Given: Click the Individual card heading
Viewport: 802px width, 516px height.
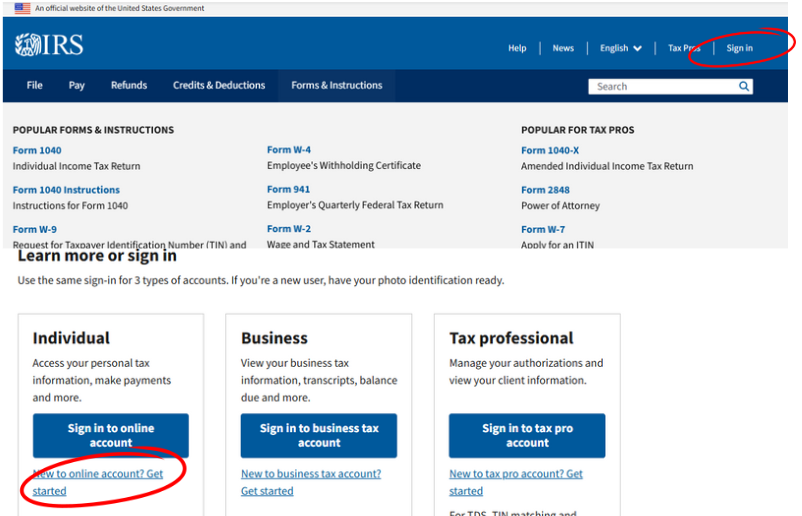Looking at the screenshot, I should [x=71, y=338].
